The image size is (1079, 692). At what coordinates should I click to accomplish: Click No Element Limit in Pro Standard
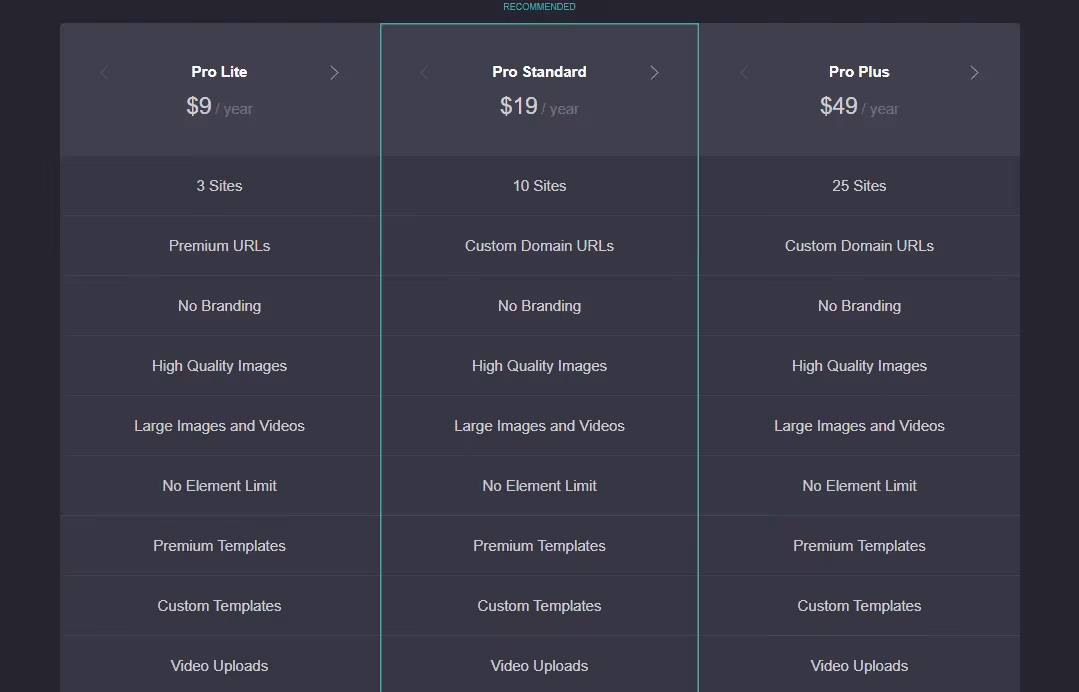pyautogui.click(x=540, y=486)
